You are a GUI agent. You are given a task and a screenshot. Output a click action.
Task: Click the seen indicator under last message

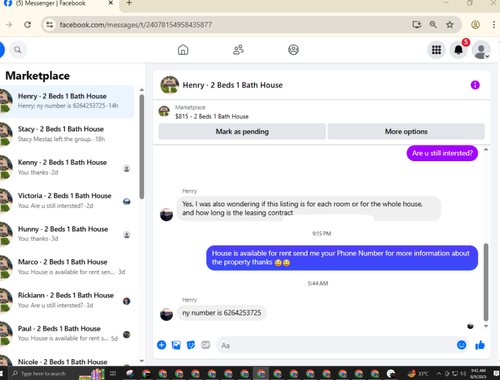[x=470, y=326]
